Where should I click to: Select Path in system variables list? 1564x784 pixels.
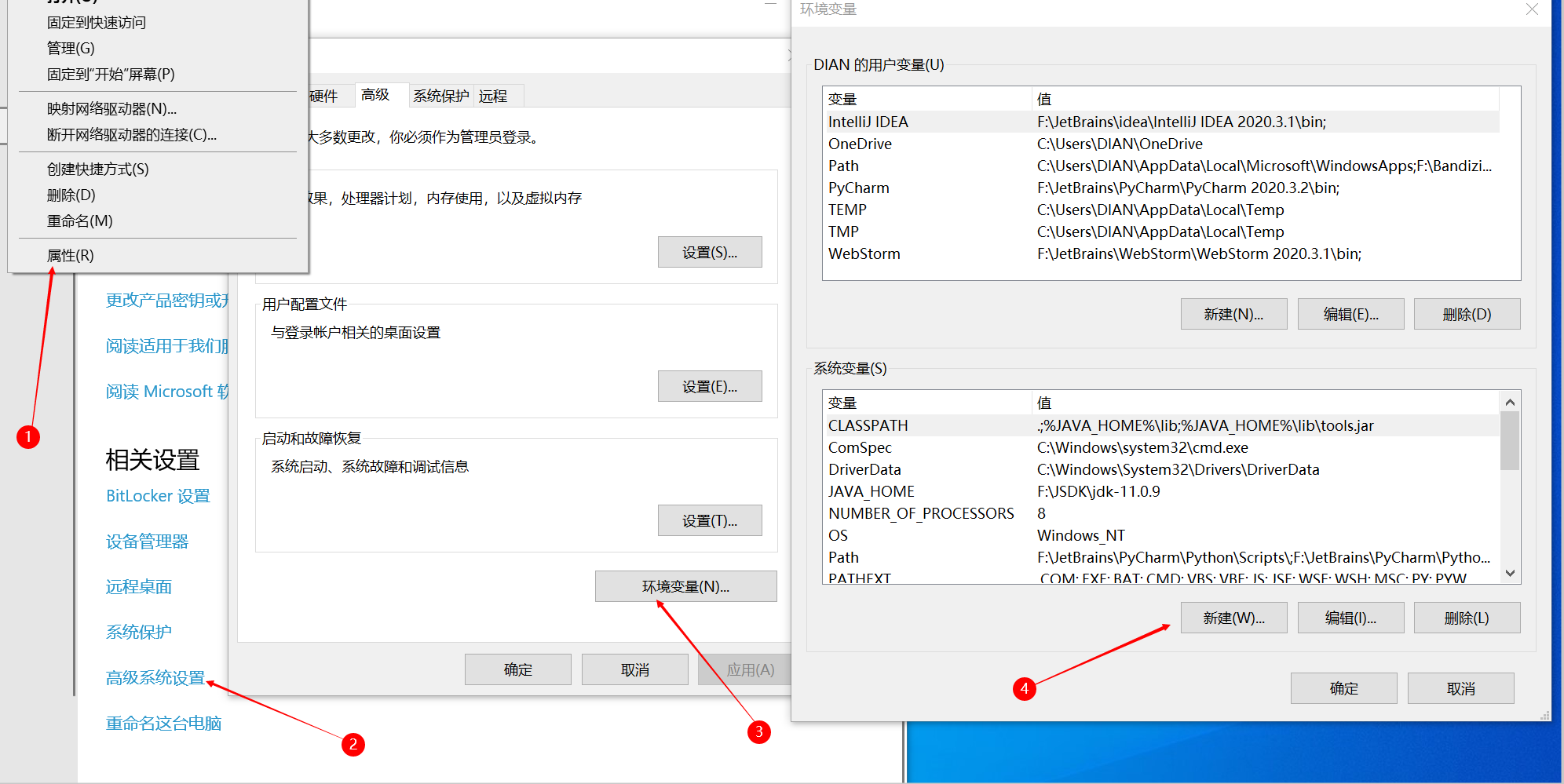1161,557
